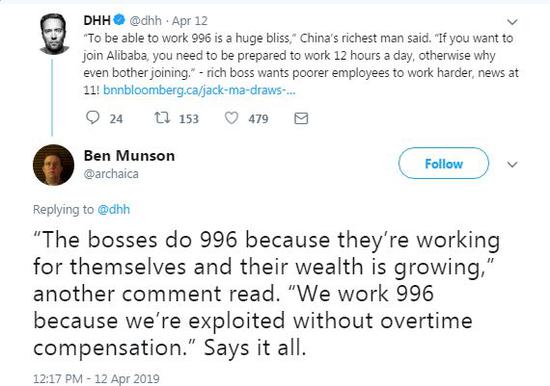550x386 pixels.
Task: Open Ben Munson's profile avatar
Action: (53, 165)
